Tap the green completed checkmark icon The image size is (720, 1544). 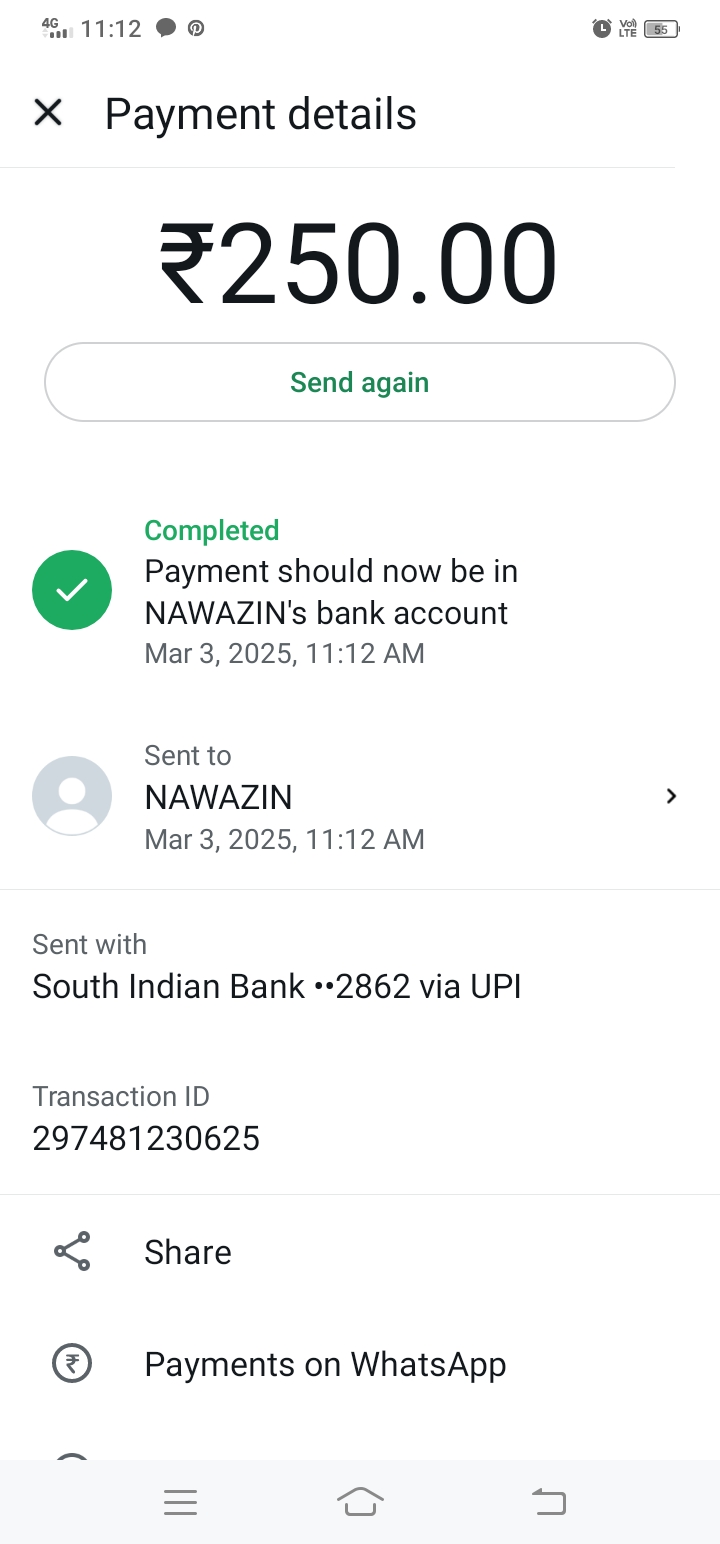pos(72,590)
